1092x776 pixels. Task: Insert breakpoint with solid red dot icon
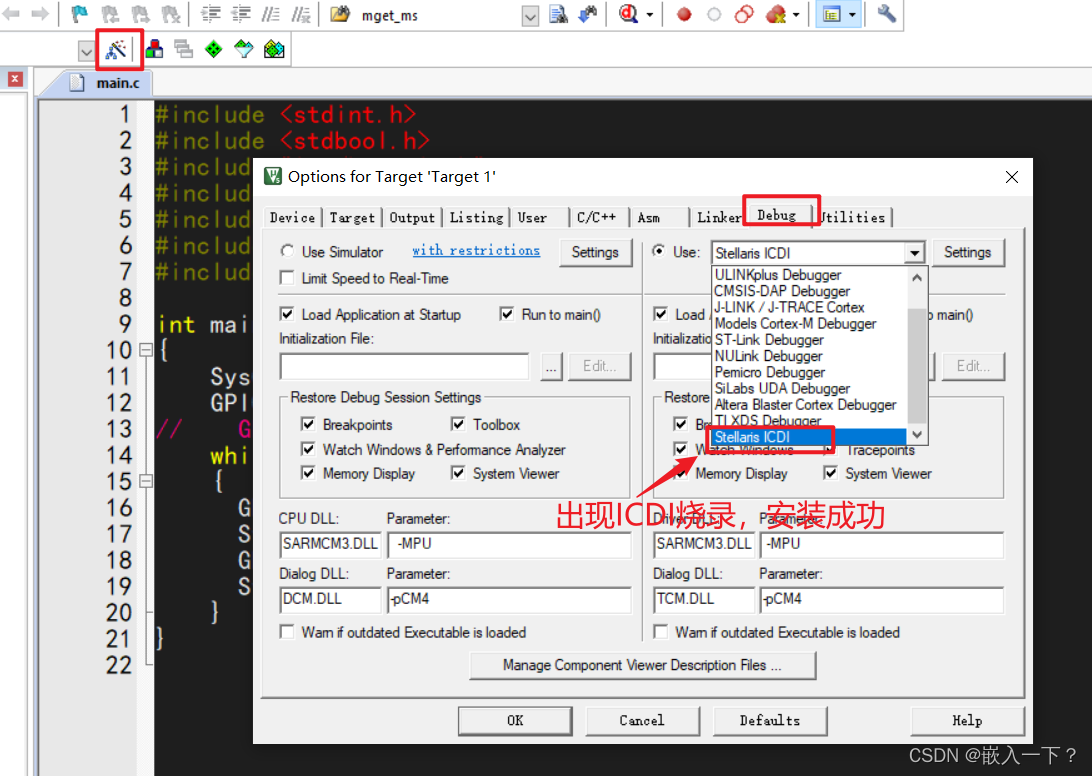tap(685, 14)
